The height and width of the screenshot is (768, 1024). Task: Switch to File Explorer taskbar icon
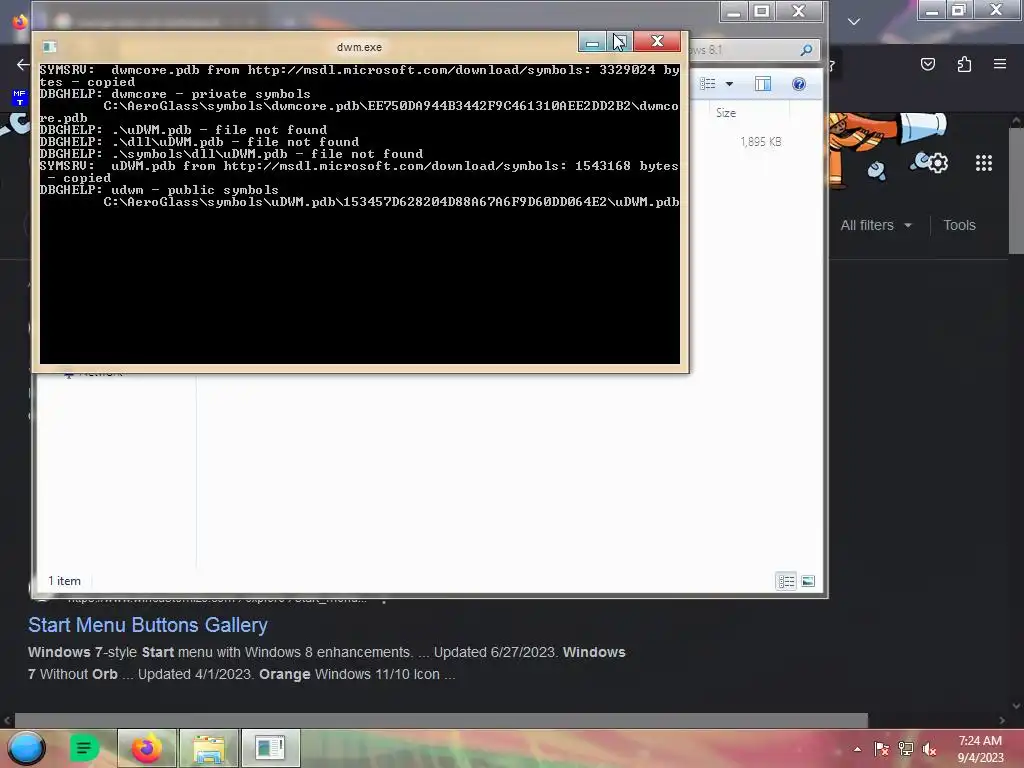[209, 748]
